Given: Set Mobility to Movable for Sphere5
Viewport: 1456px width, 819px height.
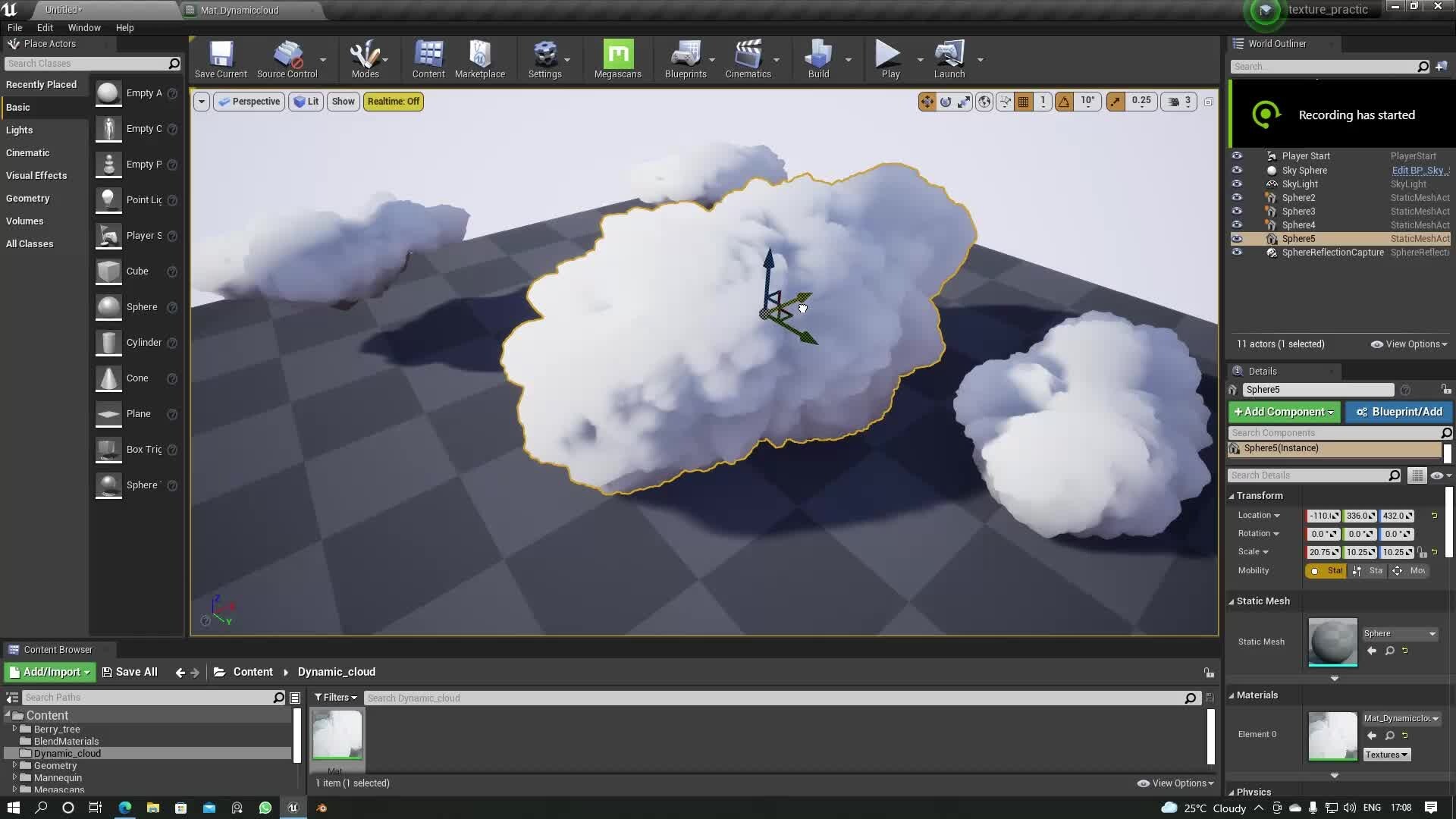Looking at the screenshot, I should coord(1410,570).
